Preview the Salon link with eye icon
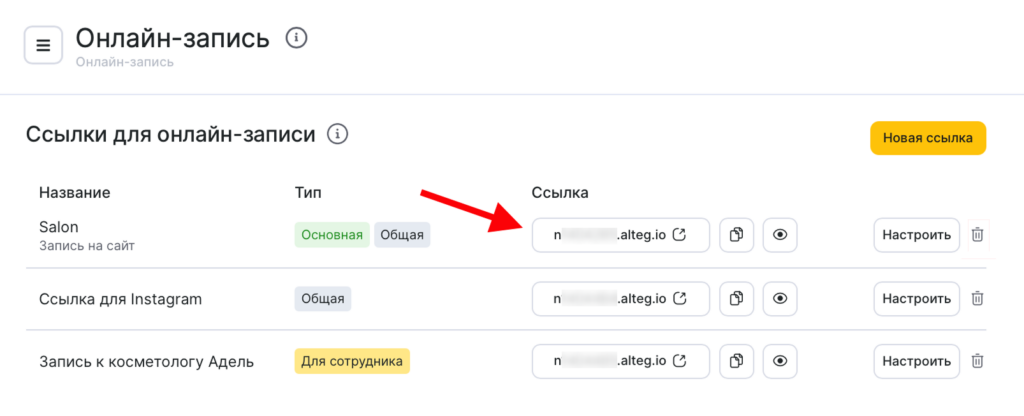1024x416 pixels. 780,235
